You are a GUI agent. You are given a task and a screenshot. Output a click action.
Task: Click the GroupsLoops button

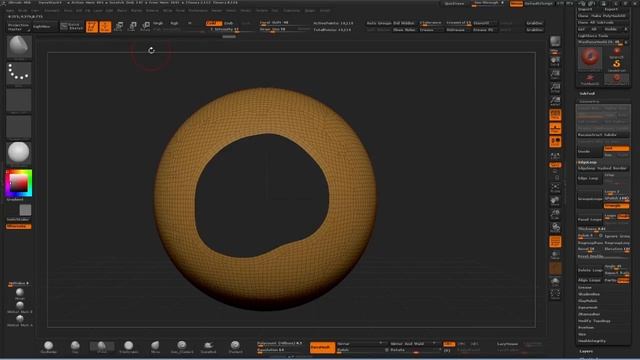click(x=589, y=199)
